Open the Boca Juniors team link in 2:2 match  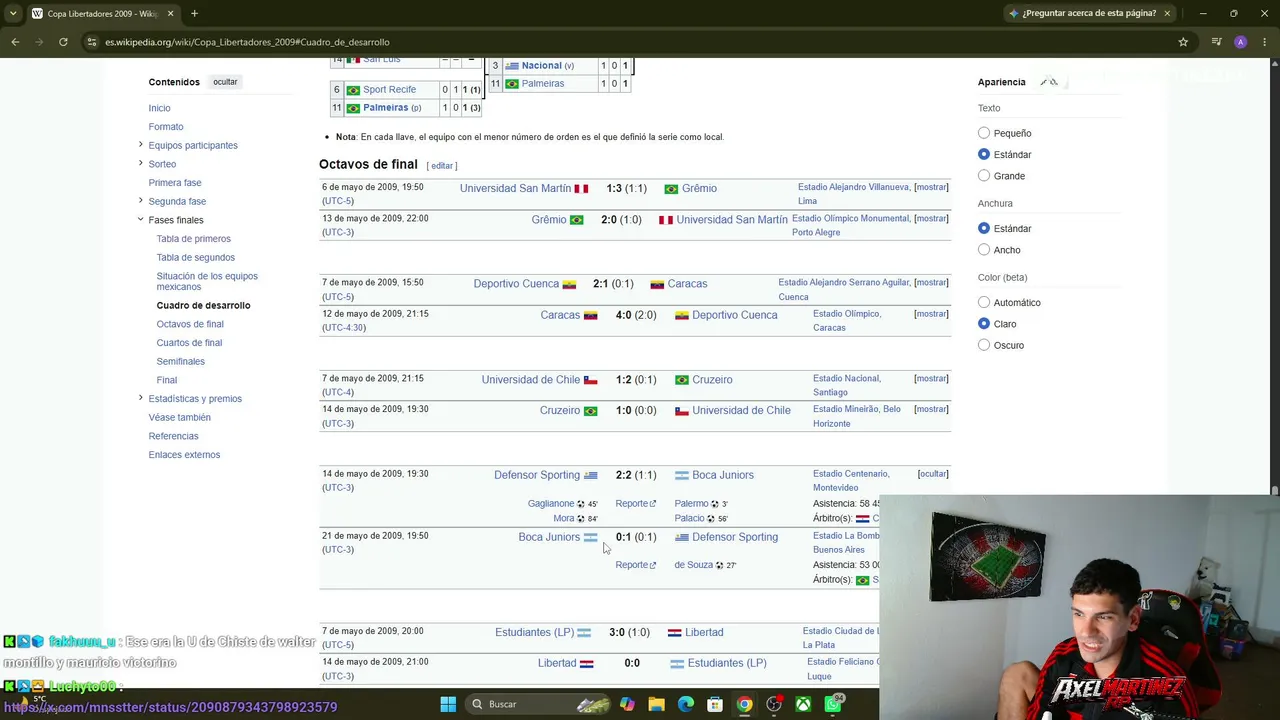point(723,475)
